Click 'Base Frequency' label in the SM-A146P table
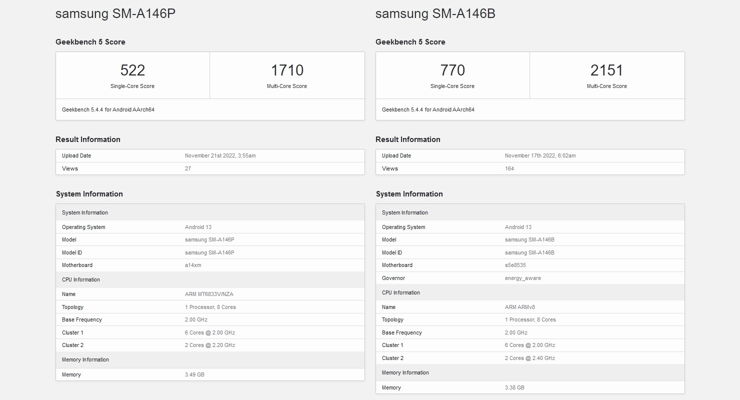 [x=82, y=320]
